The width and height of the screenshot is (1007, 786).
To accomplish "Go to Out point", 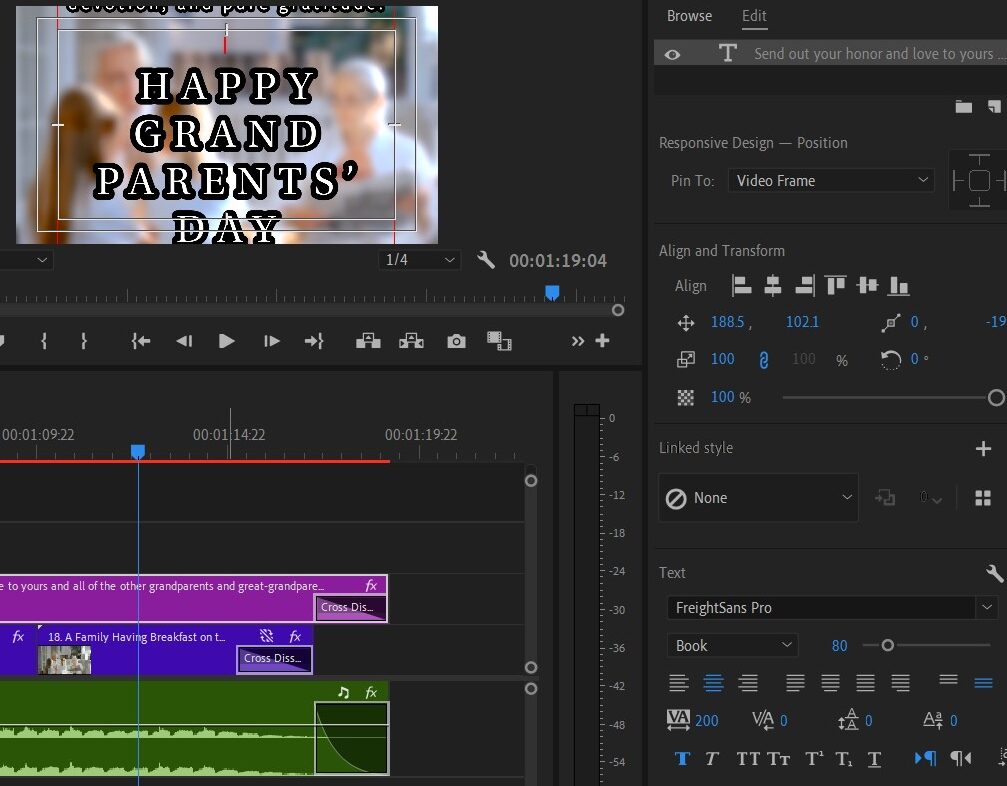I will pyautogui.click(x=314, y=341).
